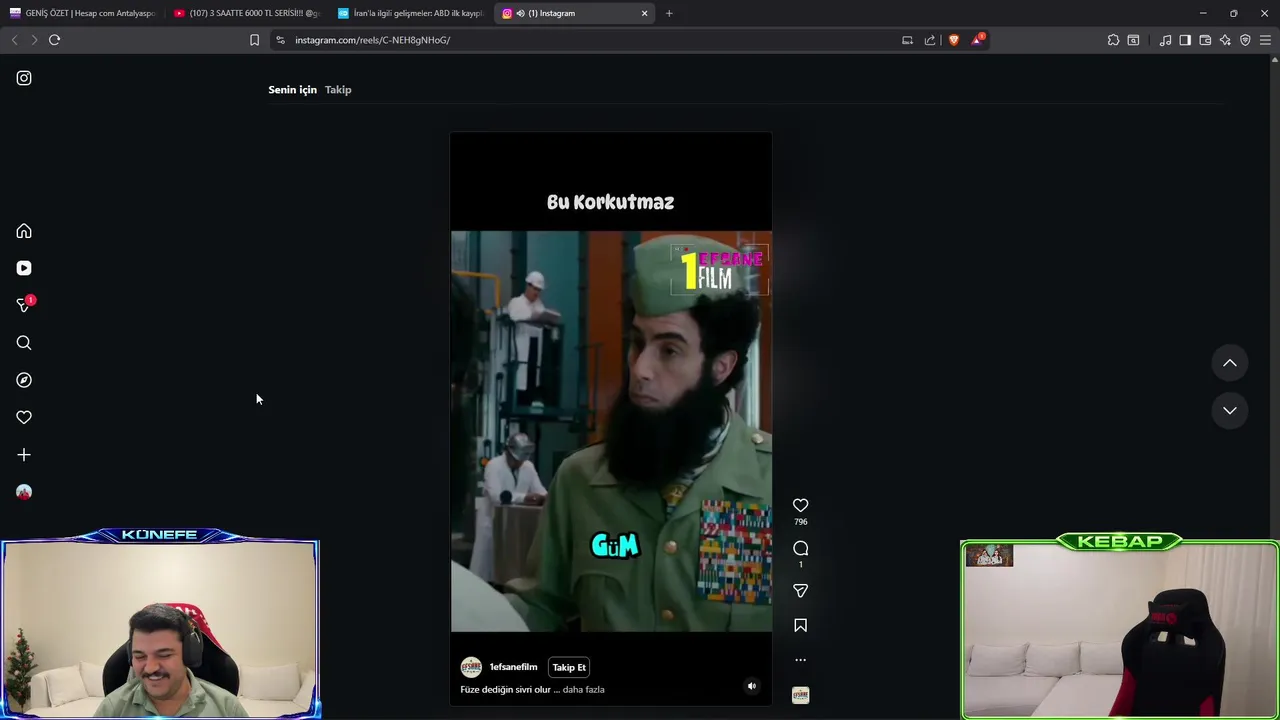Image resolution: width=1280 pixels, height=720 pixels.
Task: Open Search in Instagram sidebar
Action: click(x=24, y=343)
